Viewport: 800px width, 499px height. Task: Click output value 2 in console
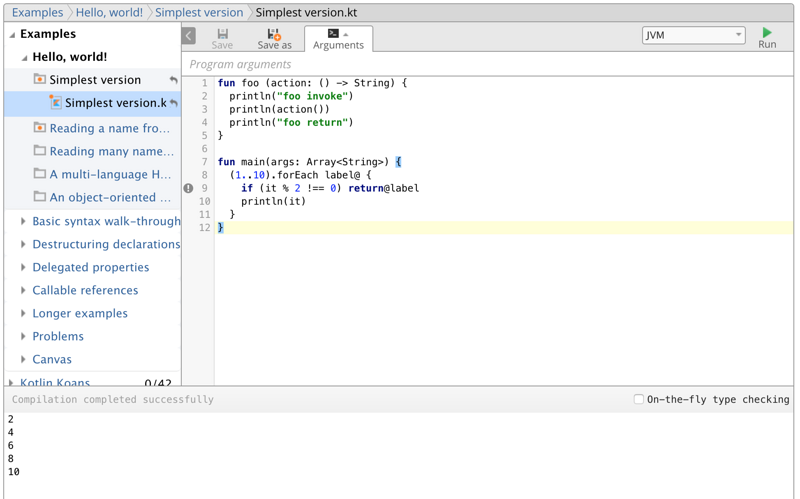[11, 419]
